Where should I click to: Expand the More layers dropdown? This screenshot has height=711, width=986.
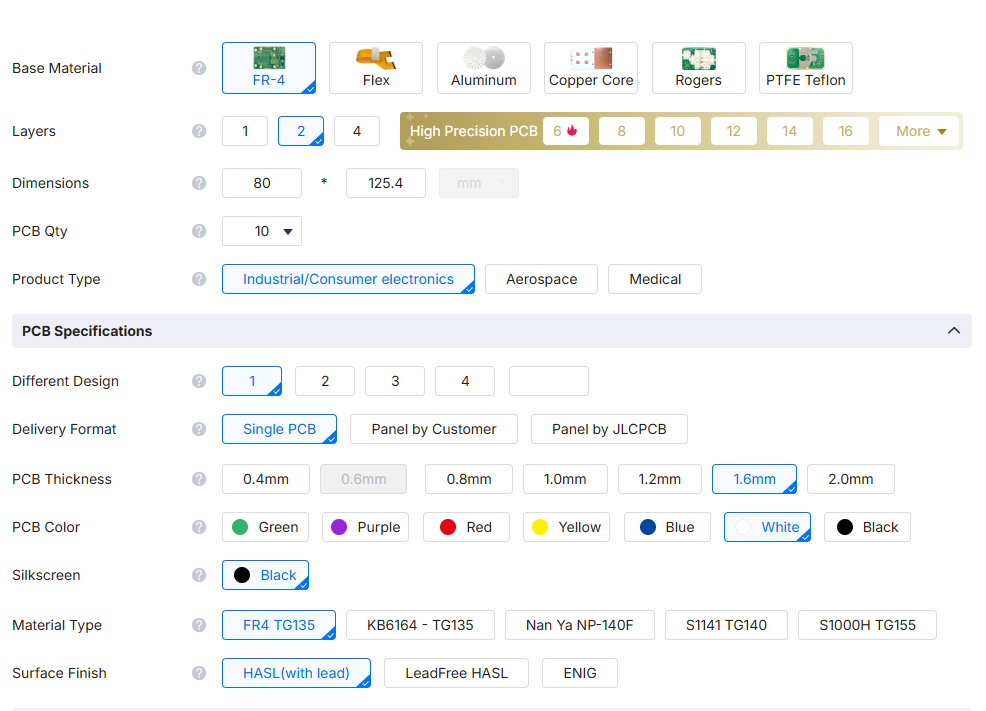click(921, 131)
